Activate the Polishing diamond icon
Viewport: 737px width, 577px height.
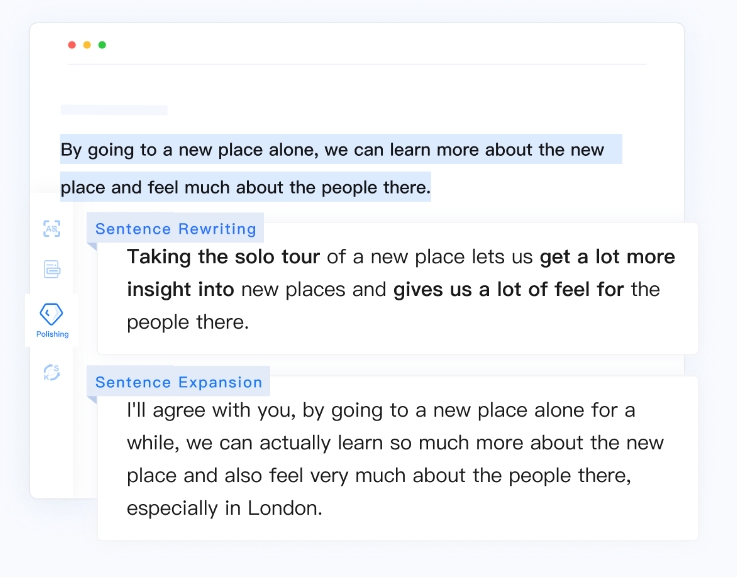[51, 314]
